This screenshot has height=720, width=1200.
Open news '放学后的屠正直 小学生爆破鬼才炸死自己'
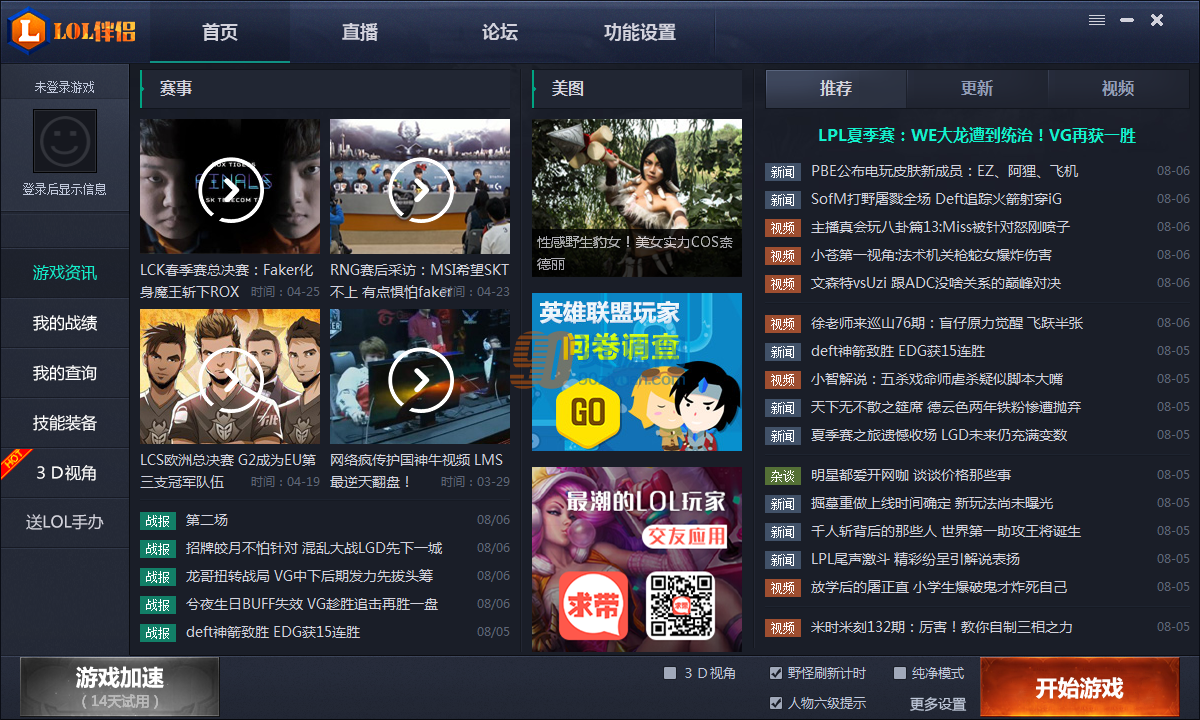pos(939,588)
